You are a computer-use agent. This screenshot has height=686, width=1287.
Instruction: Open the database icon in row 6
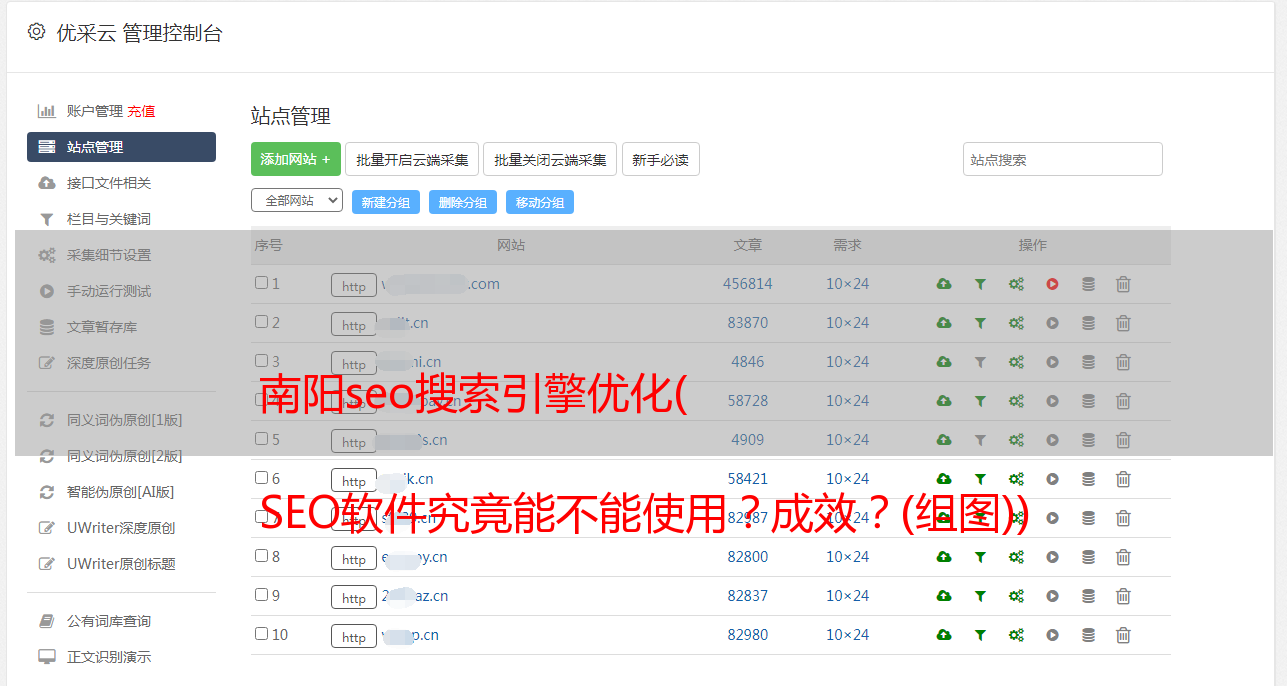(x=1088, y=479)
